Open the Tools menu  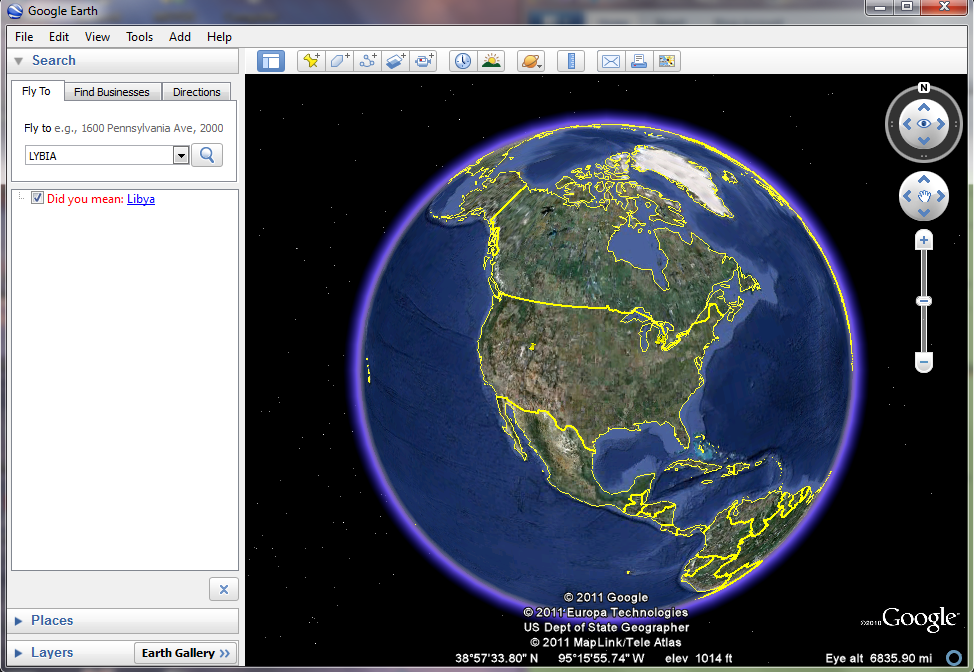click(139, 37)
